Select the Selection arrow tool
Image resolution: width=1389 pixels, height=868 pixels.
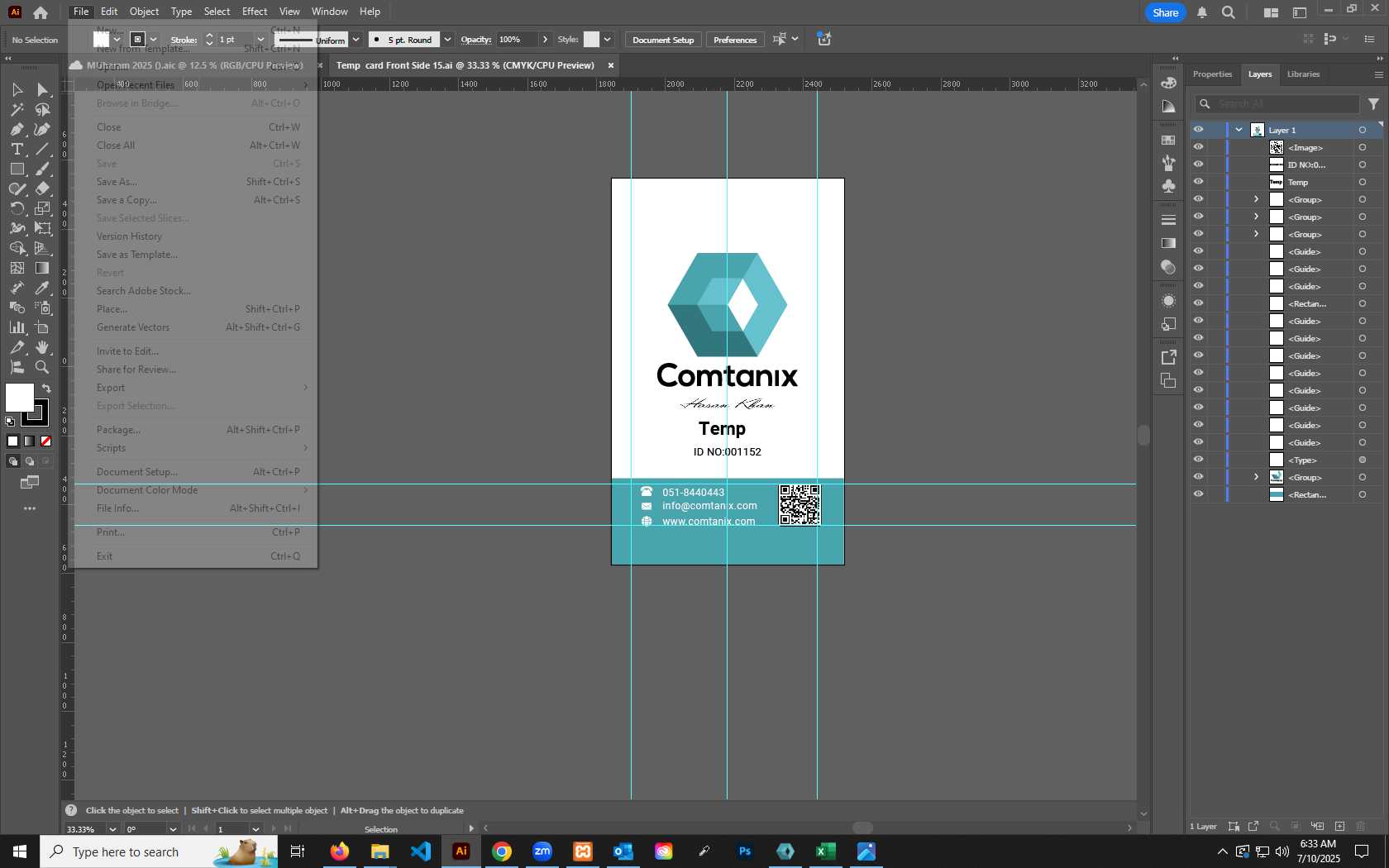click(17, 89)
